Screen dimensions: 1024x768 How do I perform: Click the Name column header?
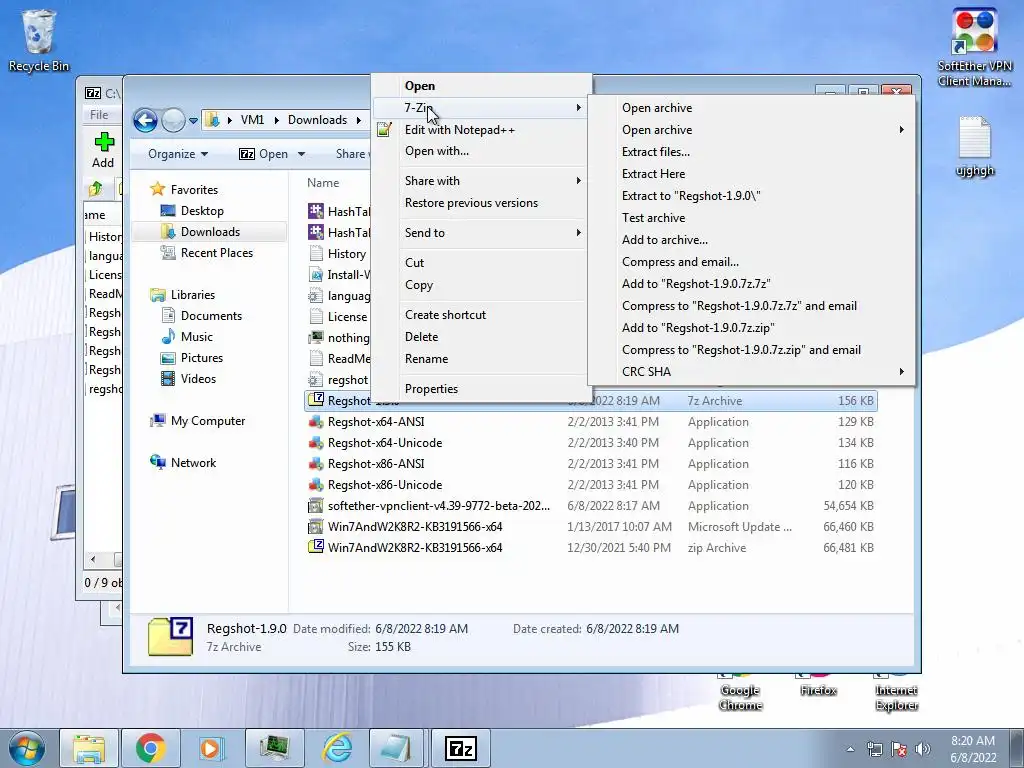323,183
